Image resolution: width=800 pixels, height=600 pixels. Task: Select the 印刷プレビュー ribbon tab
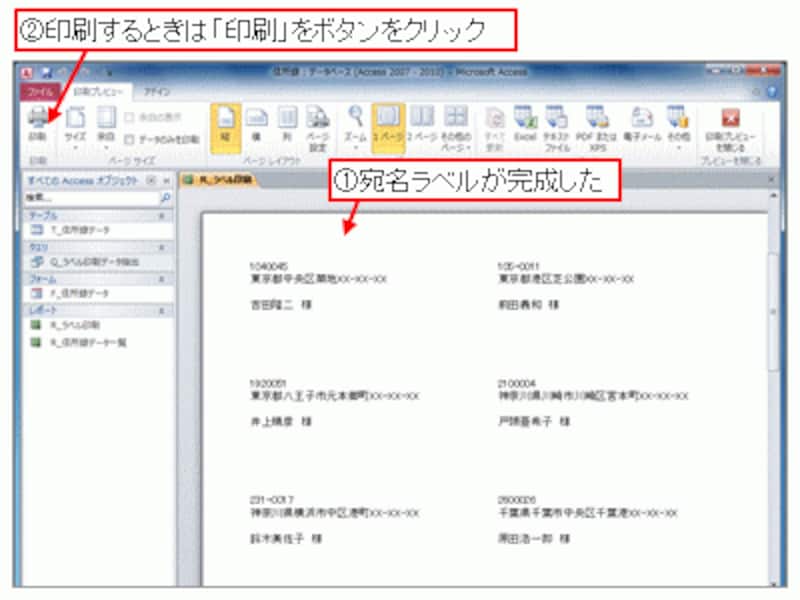click(x=97, y=92)
